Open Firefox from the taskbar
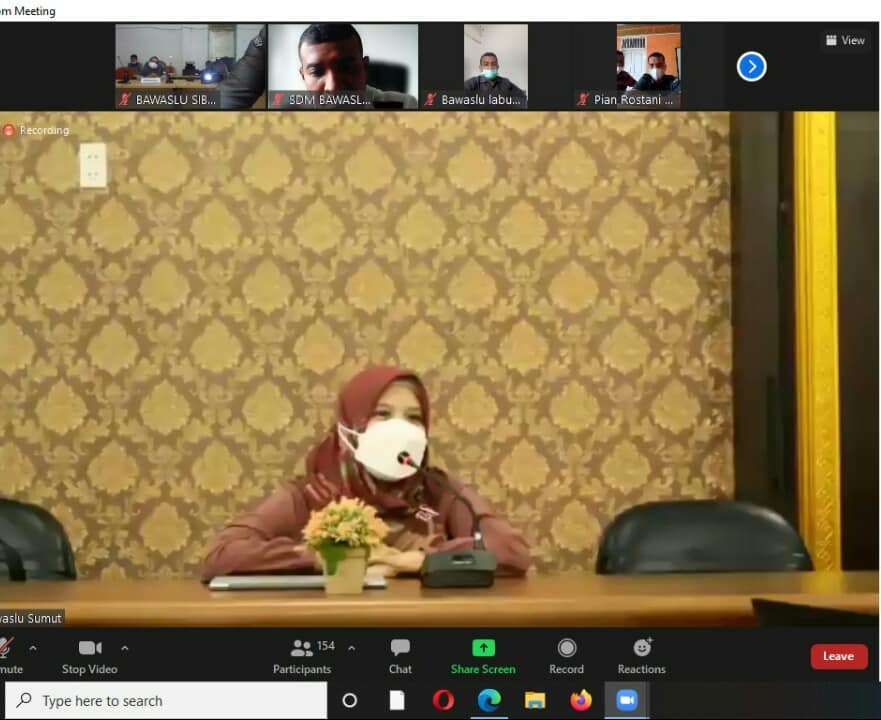The width and height of the screenshot is (881, 720). click(x=581, y=700)
